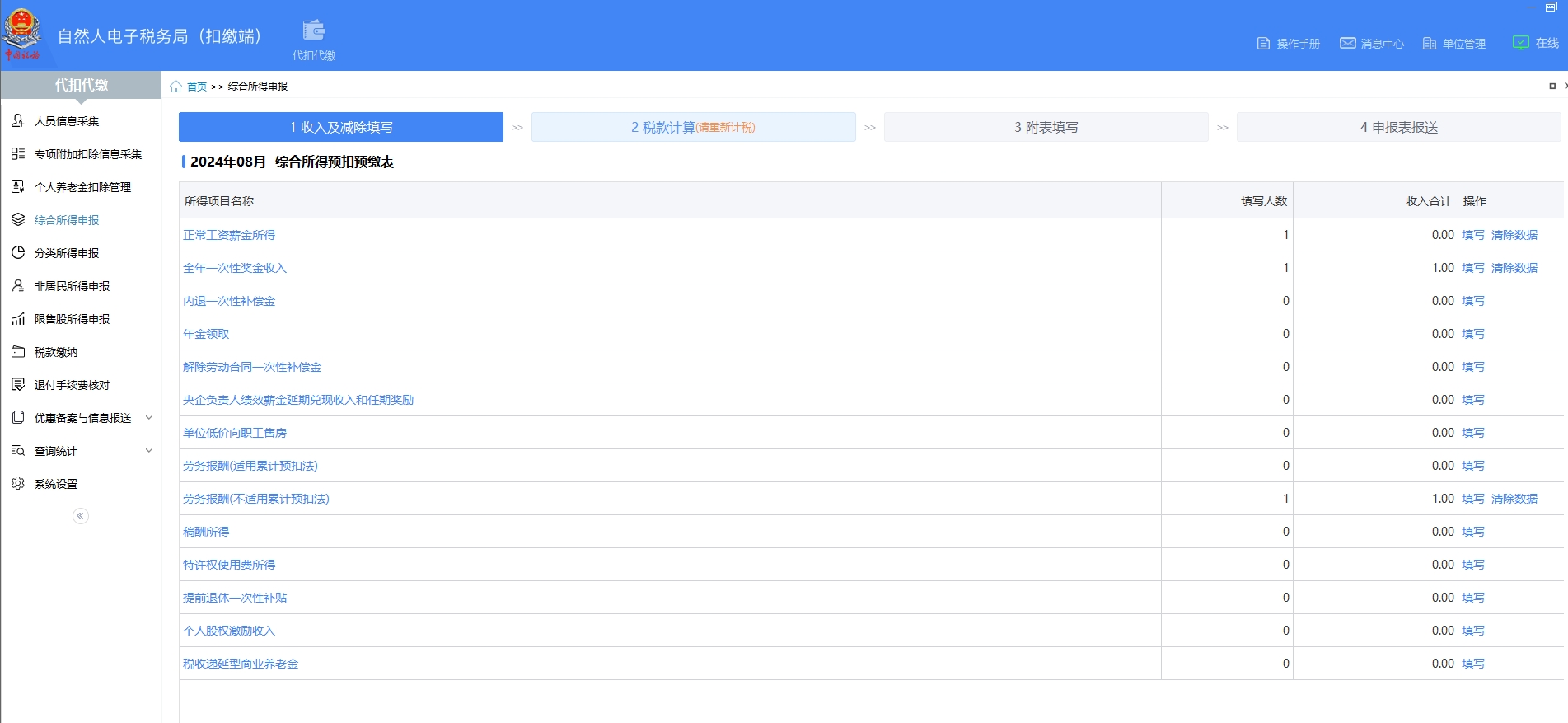This screenshot has height=723, width=1568.
Task: Click the home icon in breadcrumb
Action: pos(176,87)
